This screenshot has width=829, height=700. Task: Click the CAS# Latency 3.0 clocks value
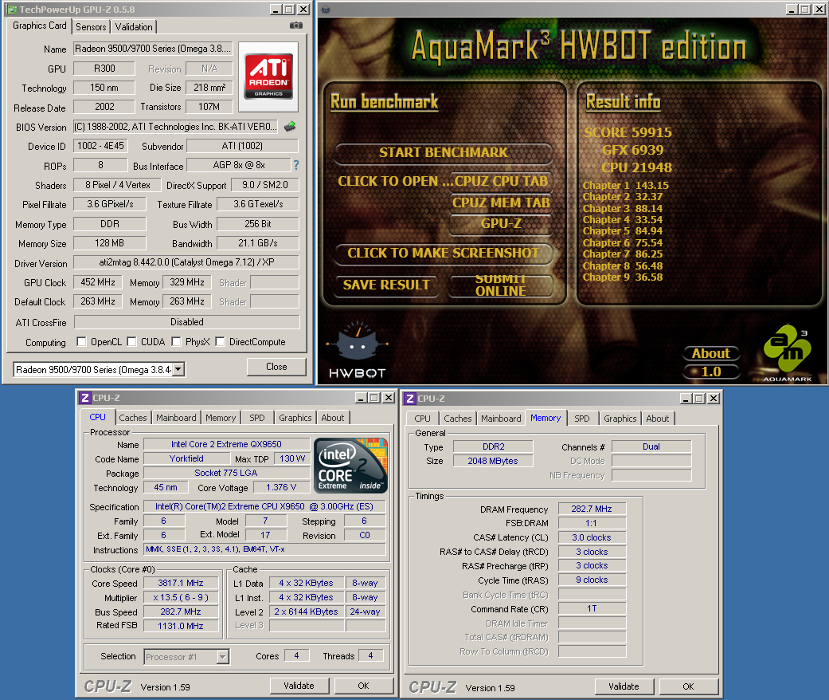click(592, 538)
